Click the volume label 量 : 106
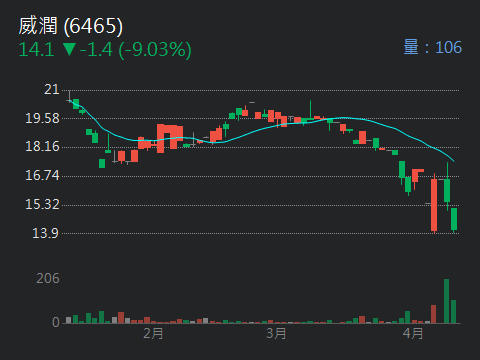This screenshot has height=360, width=480. pyautogui.click(x=433, y=47)
